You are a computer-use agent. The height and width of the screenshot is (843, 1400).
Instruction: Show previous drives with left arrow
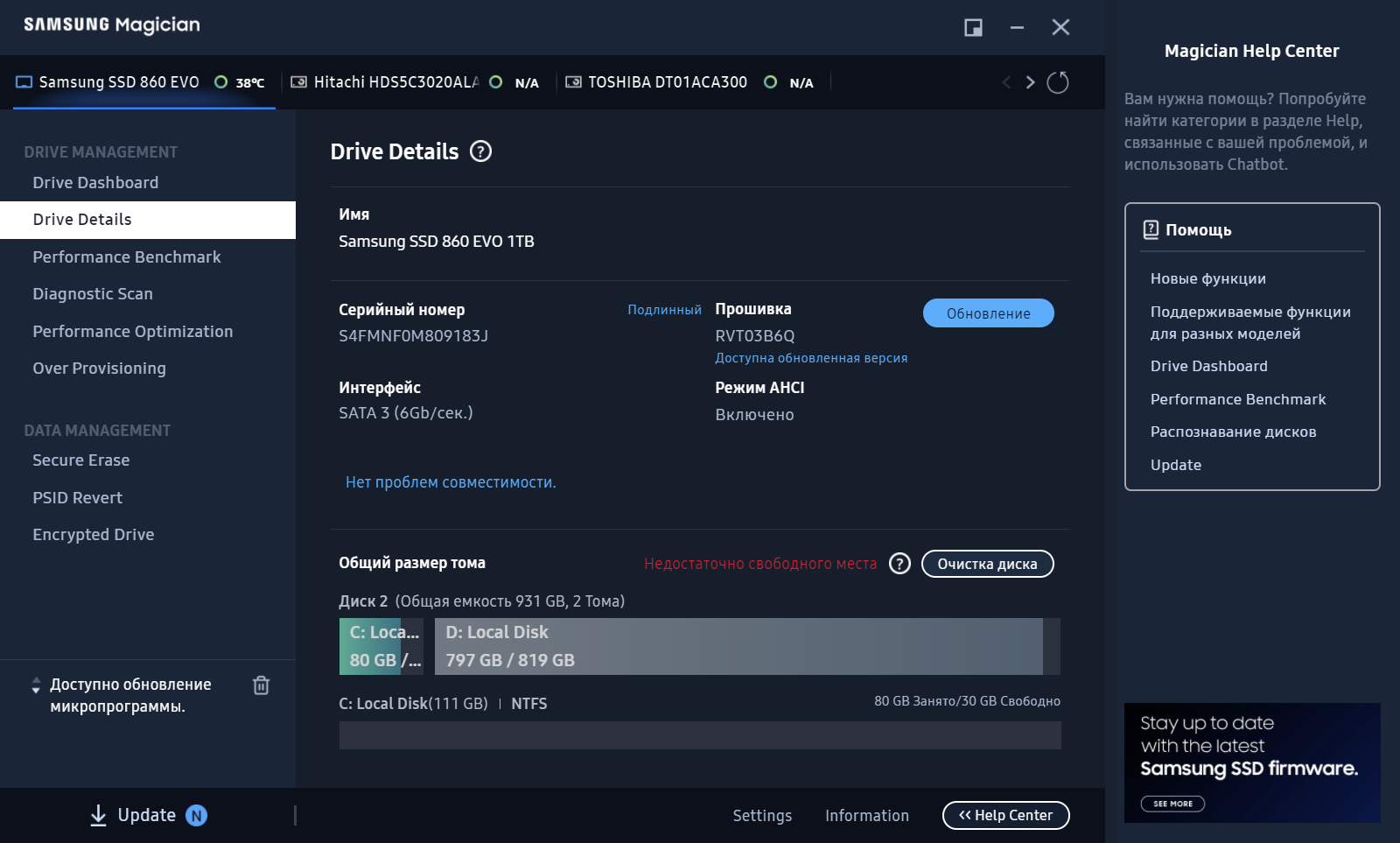(x=1006, y=82)
